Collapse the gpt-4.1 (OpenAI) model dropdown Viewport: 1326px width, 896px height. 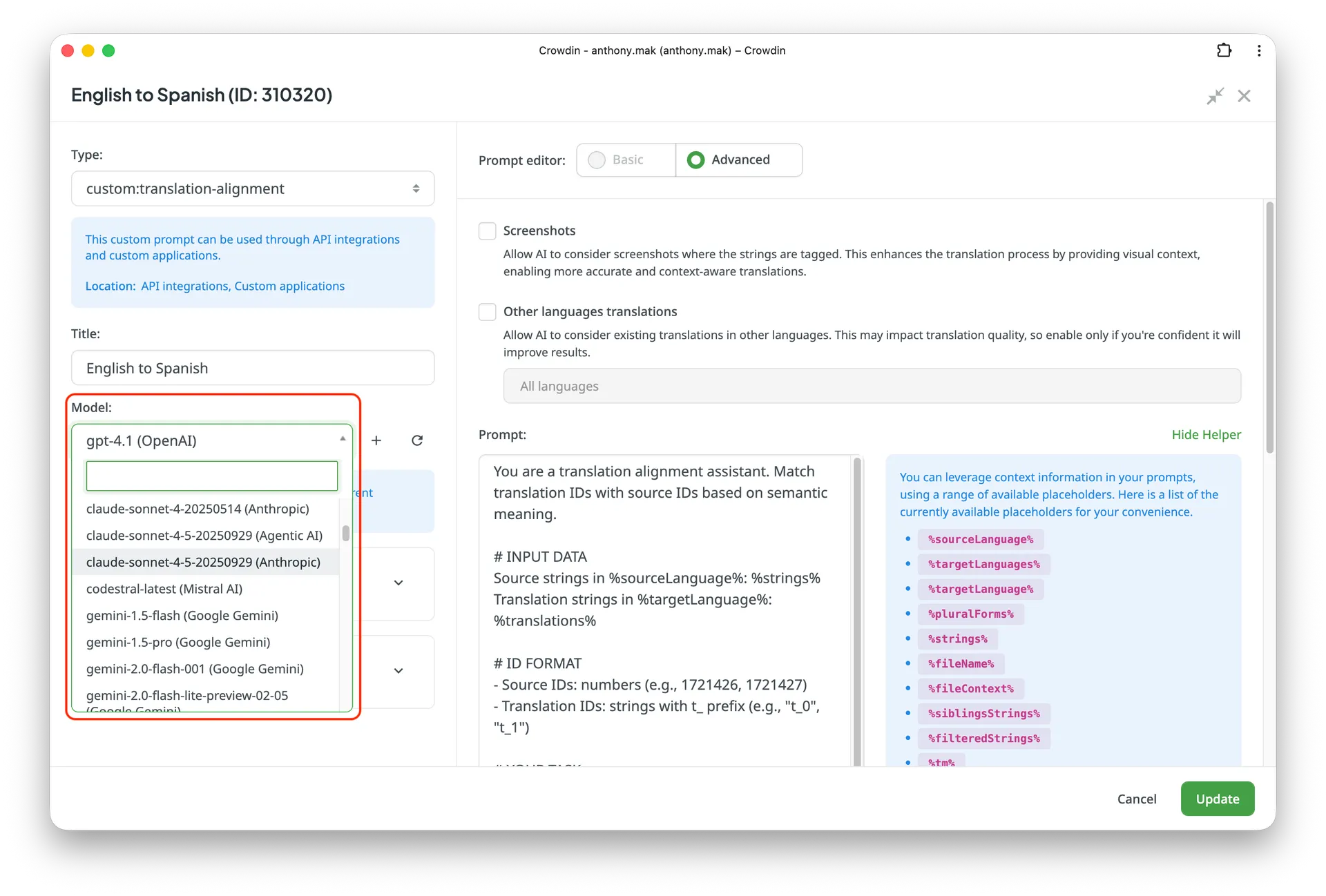point(212,440)
